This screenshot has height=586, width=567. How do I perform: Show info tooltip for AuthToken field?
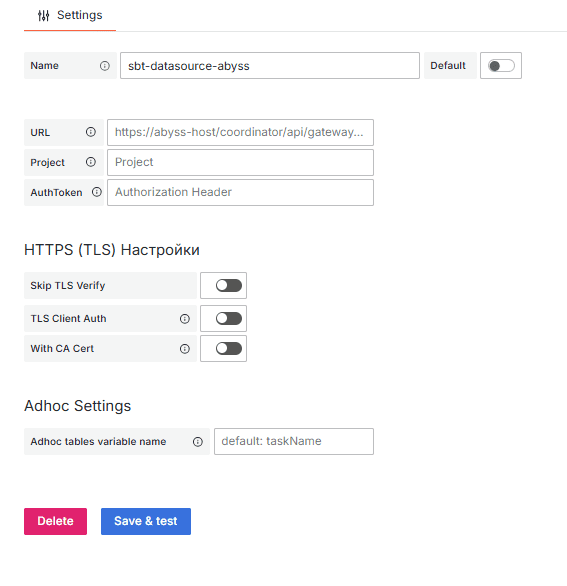click(x=97, y=192)
